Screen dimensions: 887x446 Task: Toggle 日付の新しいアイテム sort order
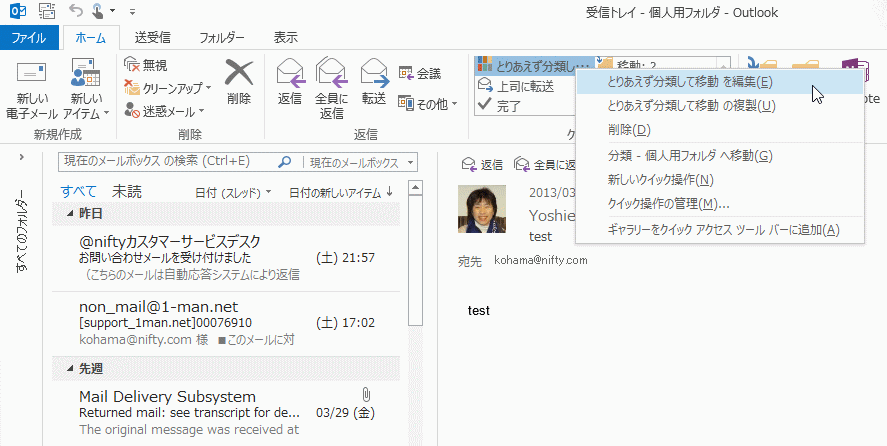(x=341, y=192)
